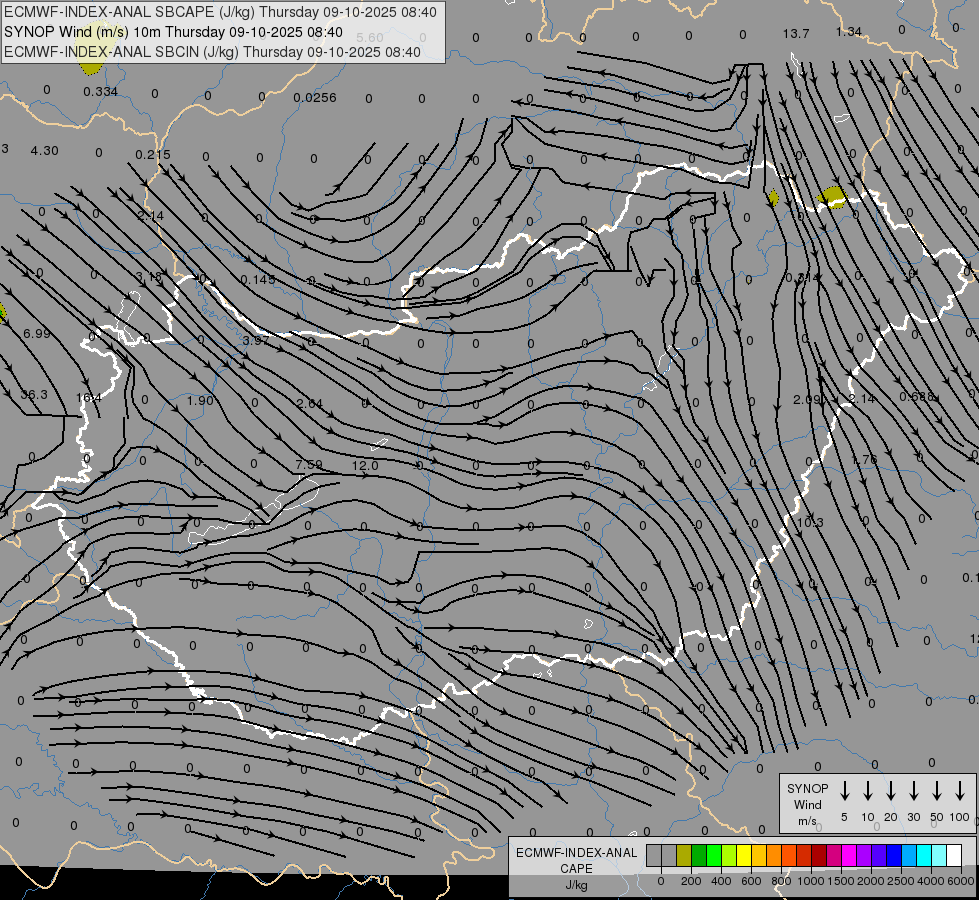Click the 1.76 CAPE value on the map
This screenshot has height=900, width=979.
click(x=865, y=459)
